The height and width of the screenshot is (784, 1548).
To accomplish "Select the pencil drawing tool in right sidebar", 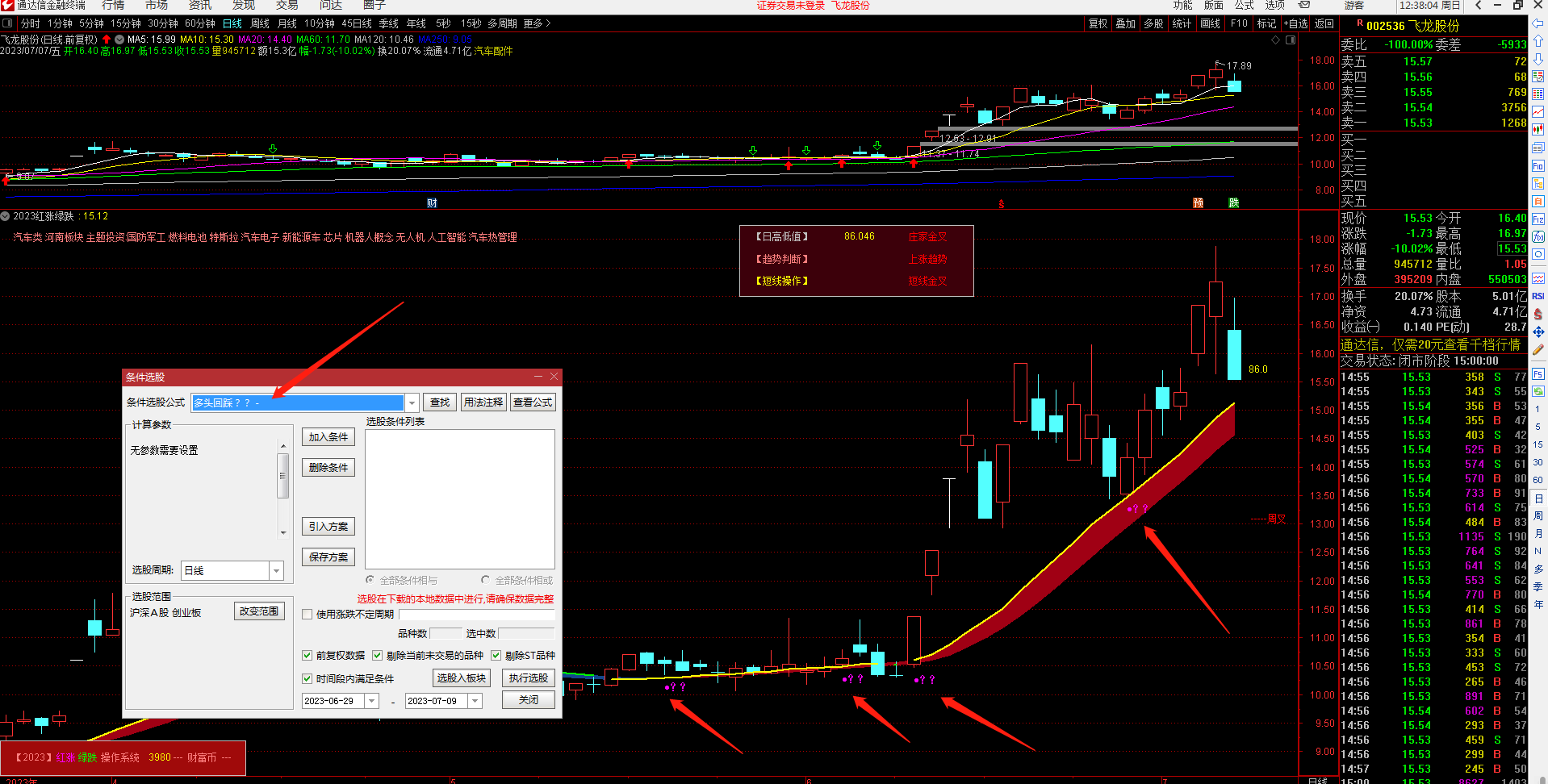I will click(1538, 349).
